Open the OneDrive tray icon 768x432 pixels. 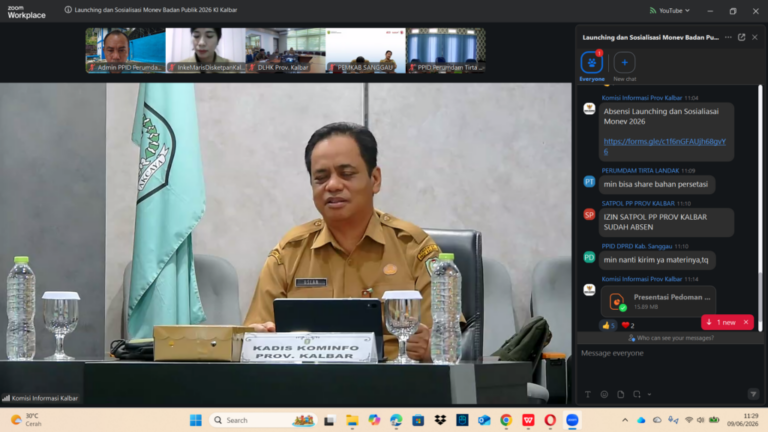(641, 420)
